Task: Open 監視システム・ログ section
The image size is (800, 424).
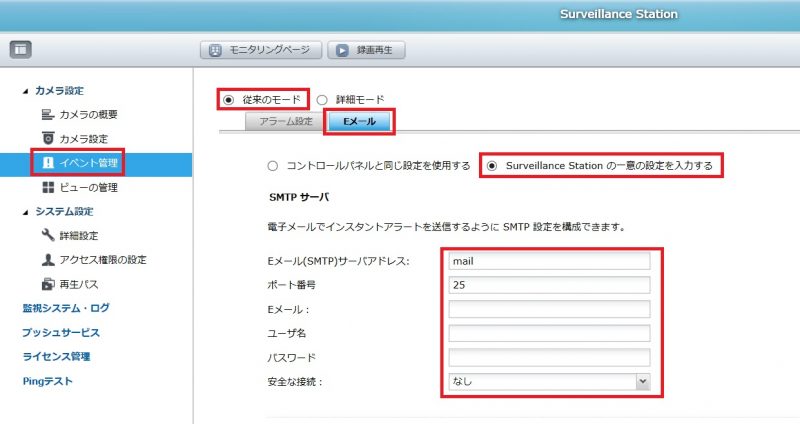Action: coord(66,308)
